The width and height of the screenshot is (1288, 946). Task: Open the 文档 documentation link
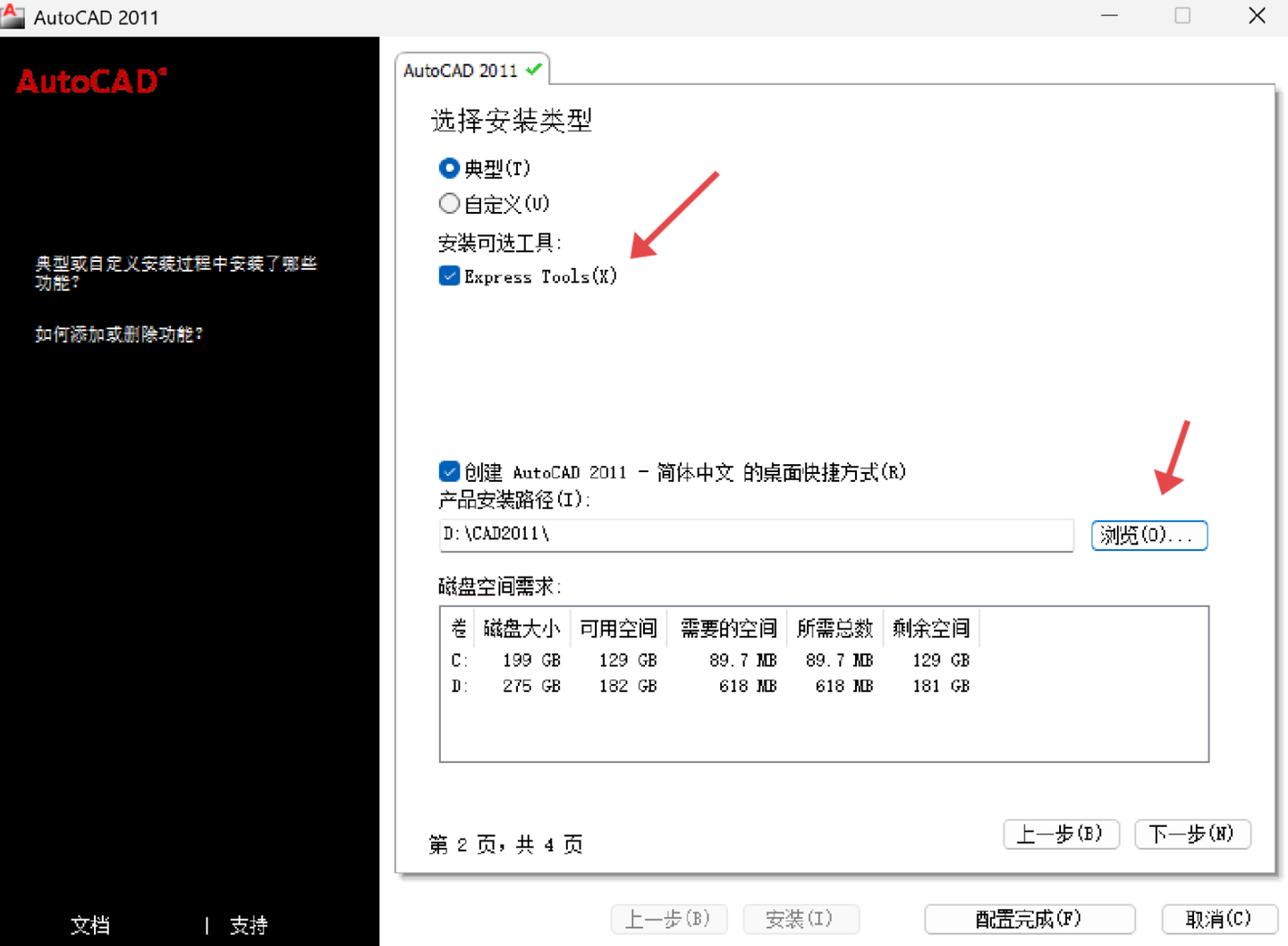pos(90,925)
